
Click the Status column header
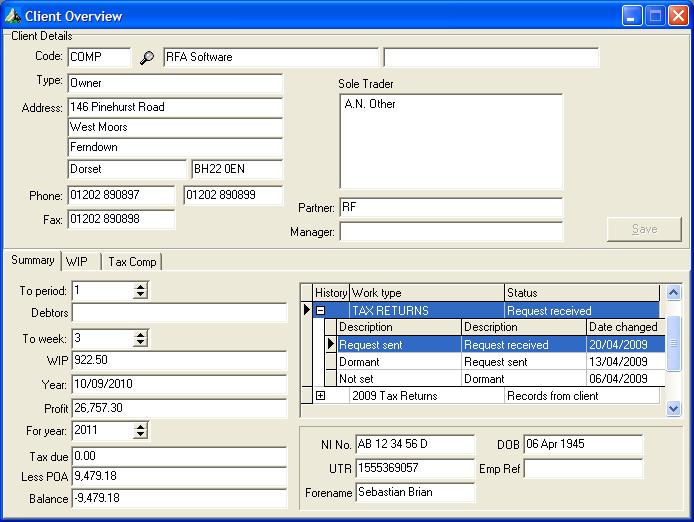(582, 293)
